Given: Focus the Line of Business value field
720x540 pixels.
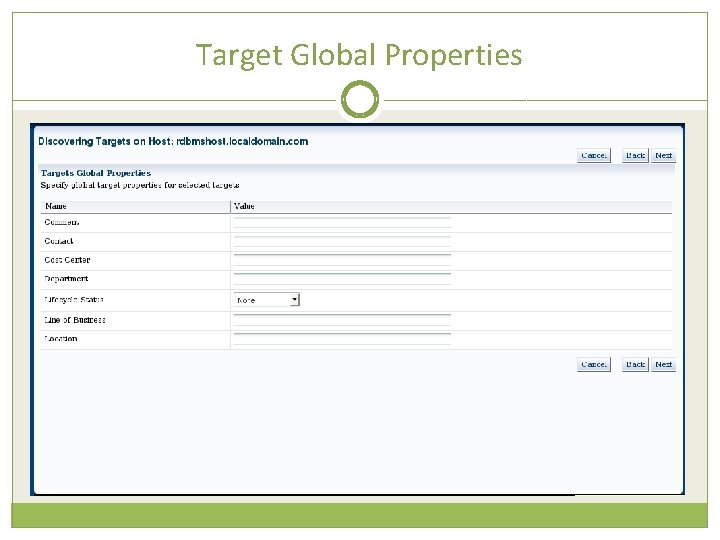Looking at the screenshot, I should pos(343,321).
